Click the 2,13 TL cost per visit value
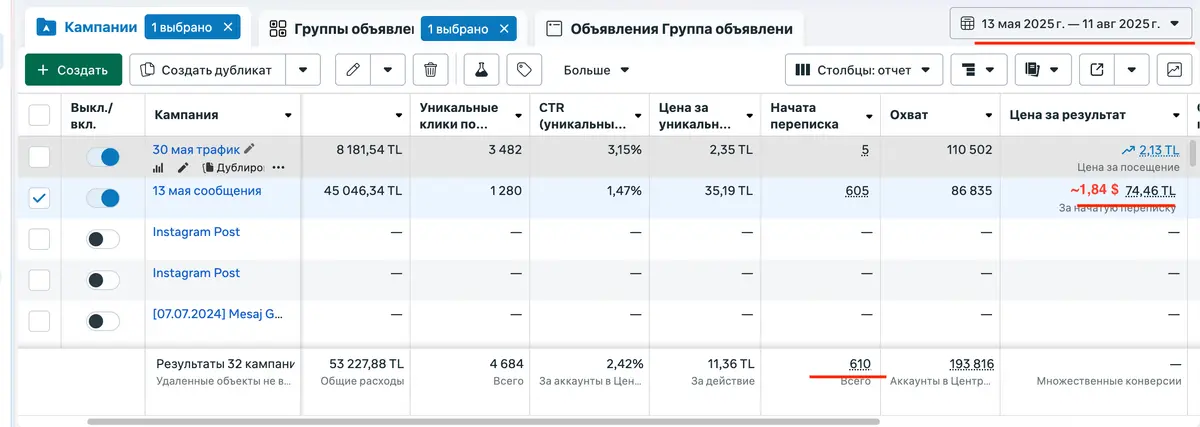 (x=1158, y=149)
